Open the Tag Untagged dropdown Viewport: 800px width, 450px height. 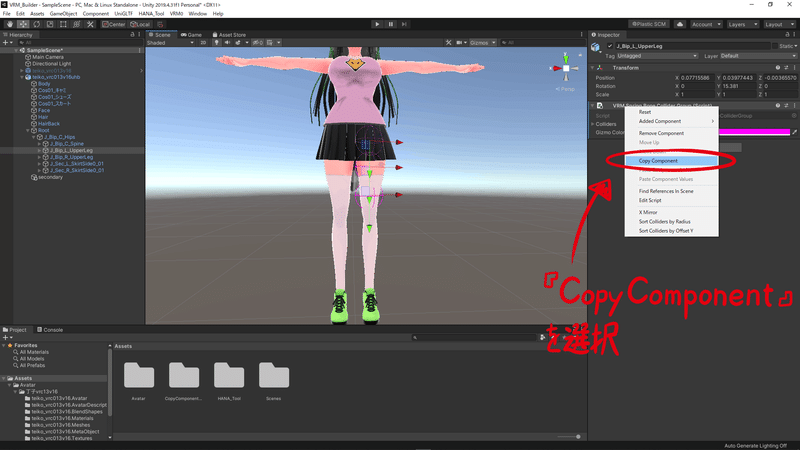click(x=657, y=56)
